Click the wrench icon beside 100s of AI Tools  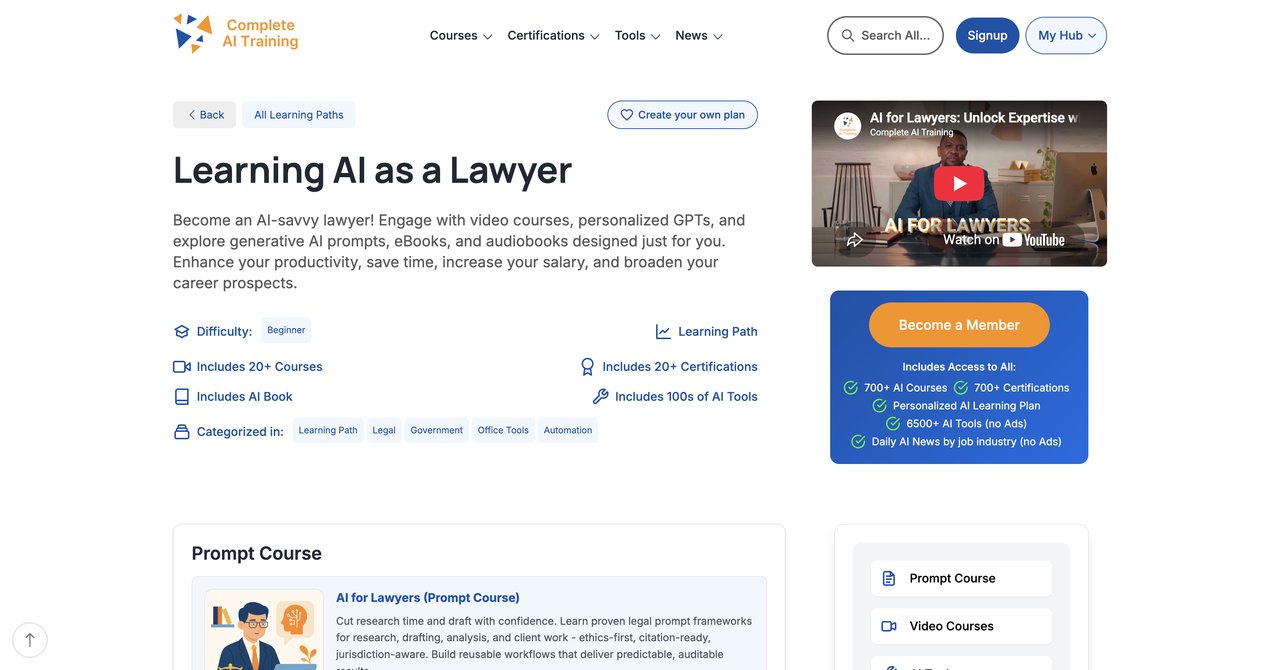pos(600,397)
